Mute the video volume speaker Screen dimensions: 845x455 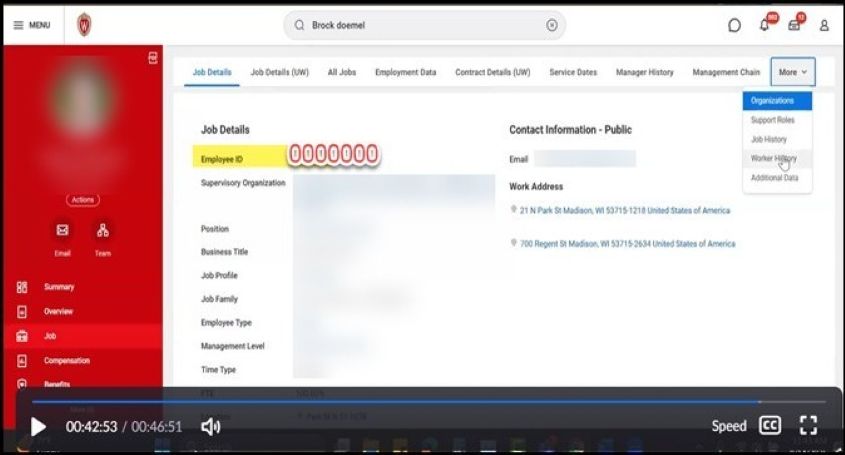(x=210, y=427)
